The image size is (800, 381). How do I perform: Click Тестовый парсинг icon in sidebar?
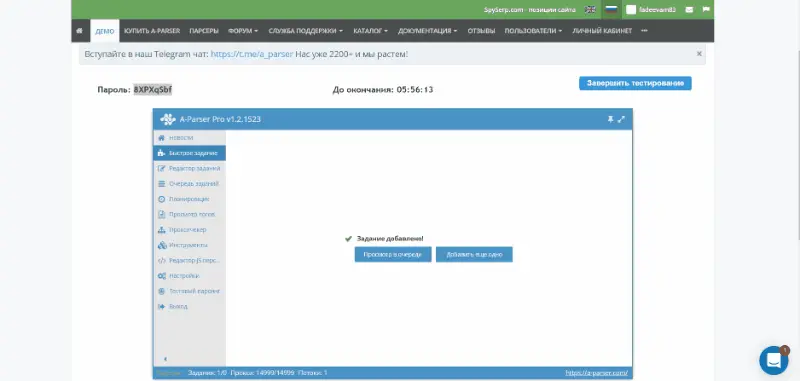[x=161, y=291]
